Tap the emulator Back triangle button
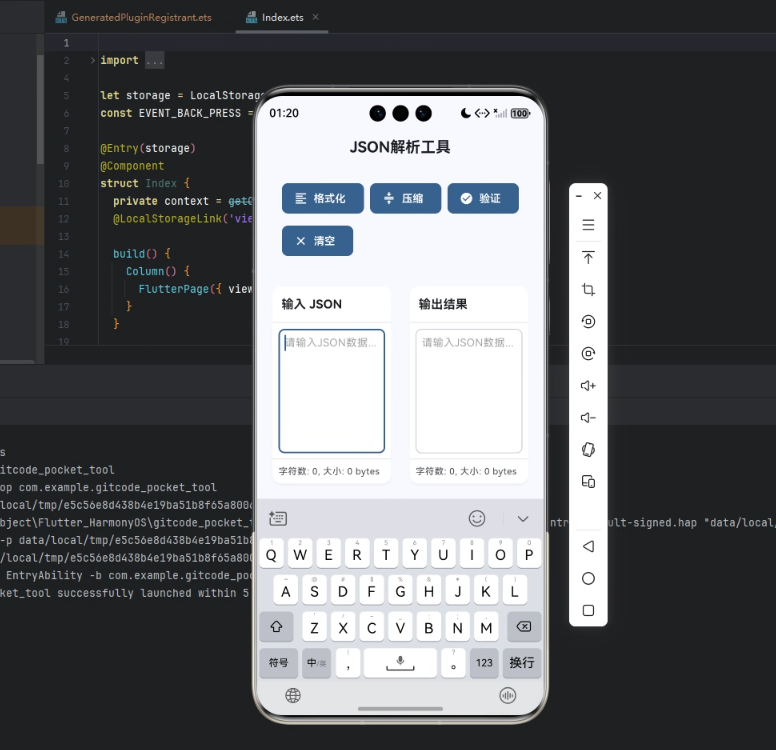This screenshot has width=776, height=750. (x=588, y=547)
